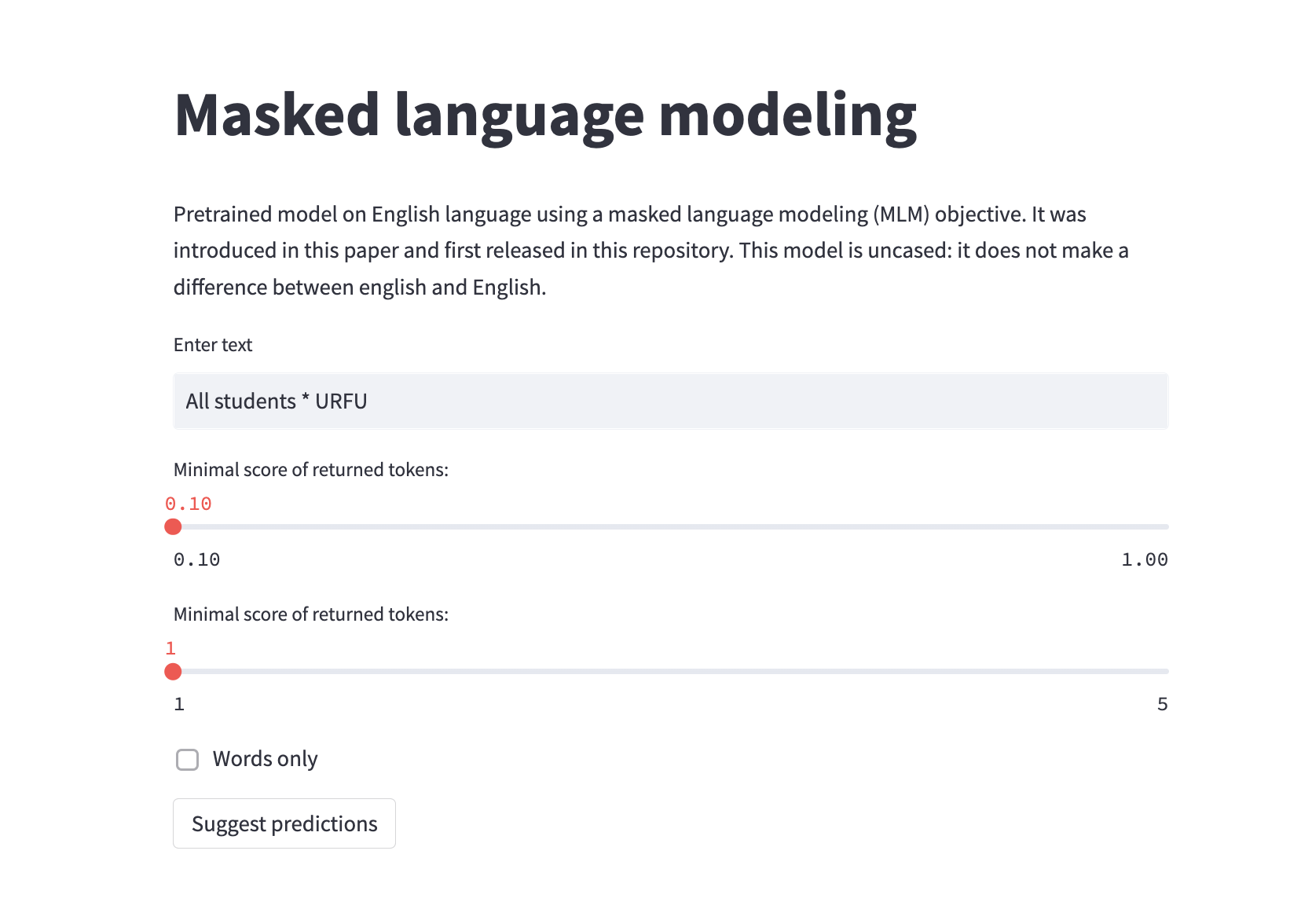This screenshot has width=1301, height=924.
Task: Click the black 1 minimum label under second slider
Action: click(x=179, y=704)
